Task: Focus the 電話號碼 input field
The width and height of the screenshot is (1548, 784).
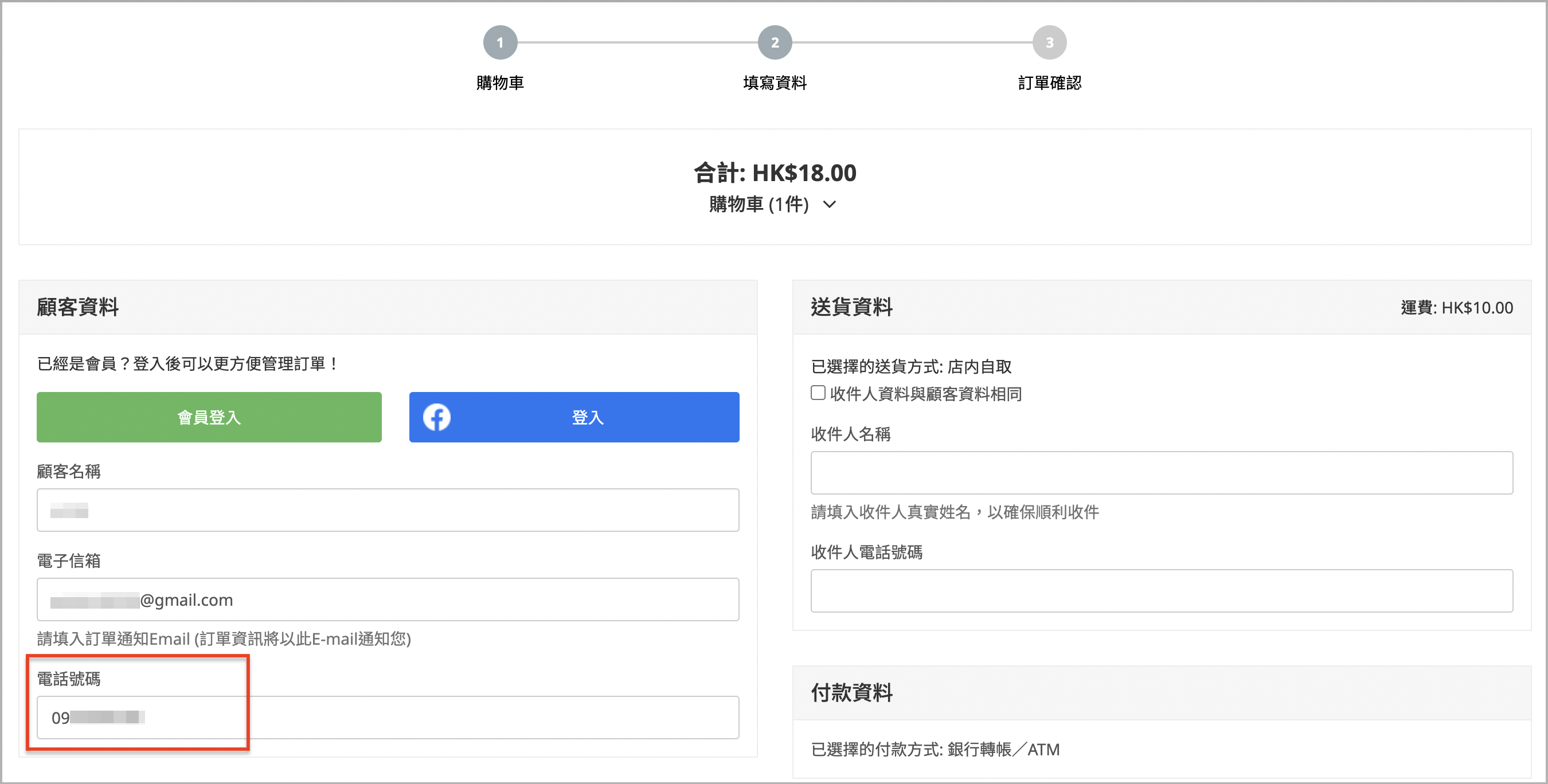Action: coord(388,718)
